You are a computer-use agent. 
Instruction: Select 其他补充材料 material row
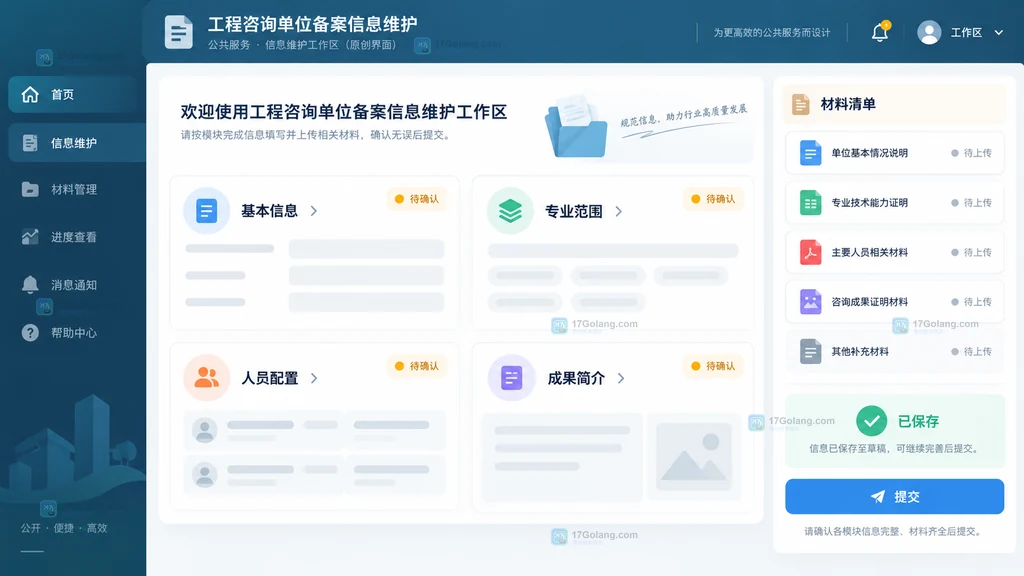[894, 351]
